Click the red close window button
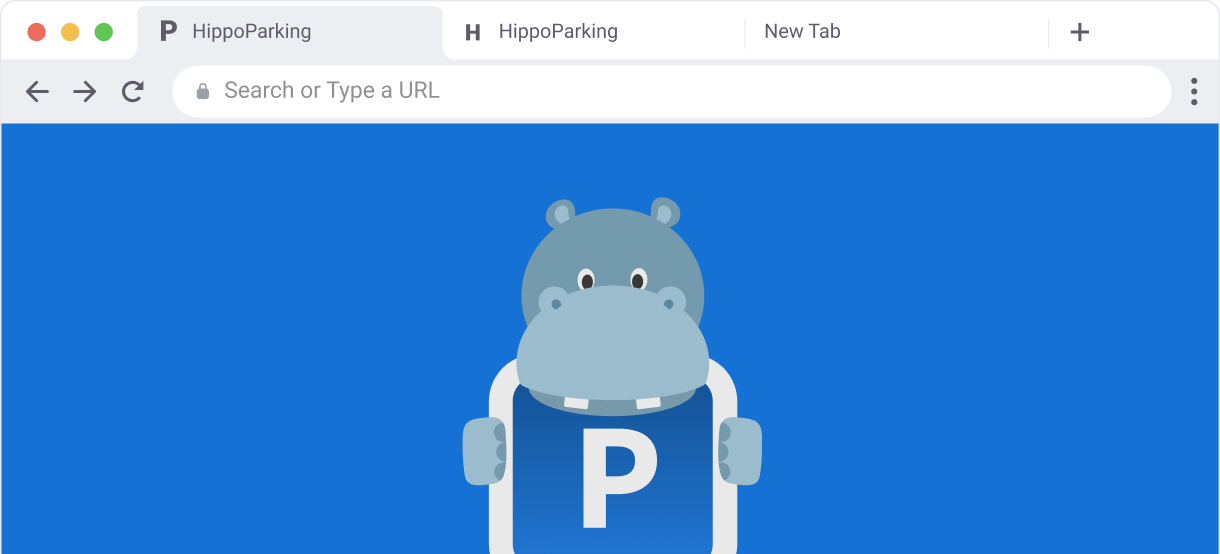Viewport: 1220px width, 554px height. coord(37,32)
